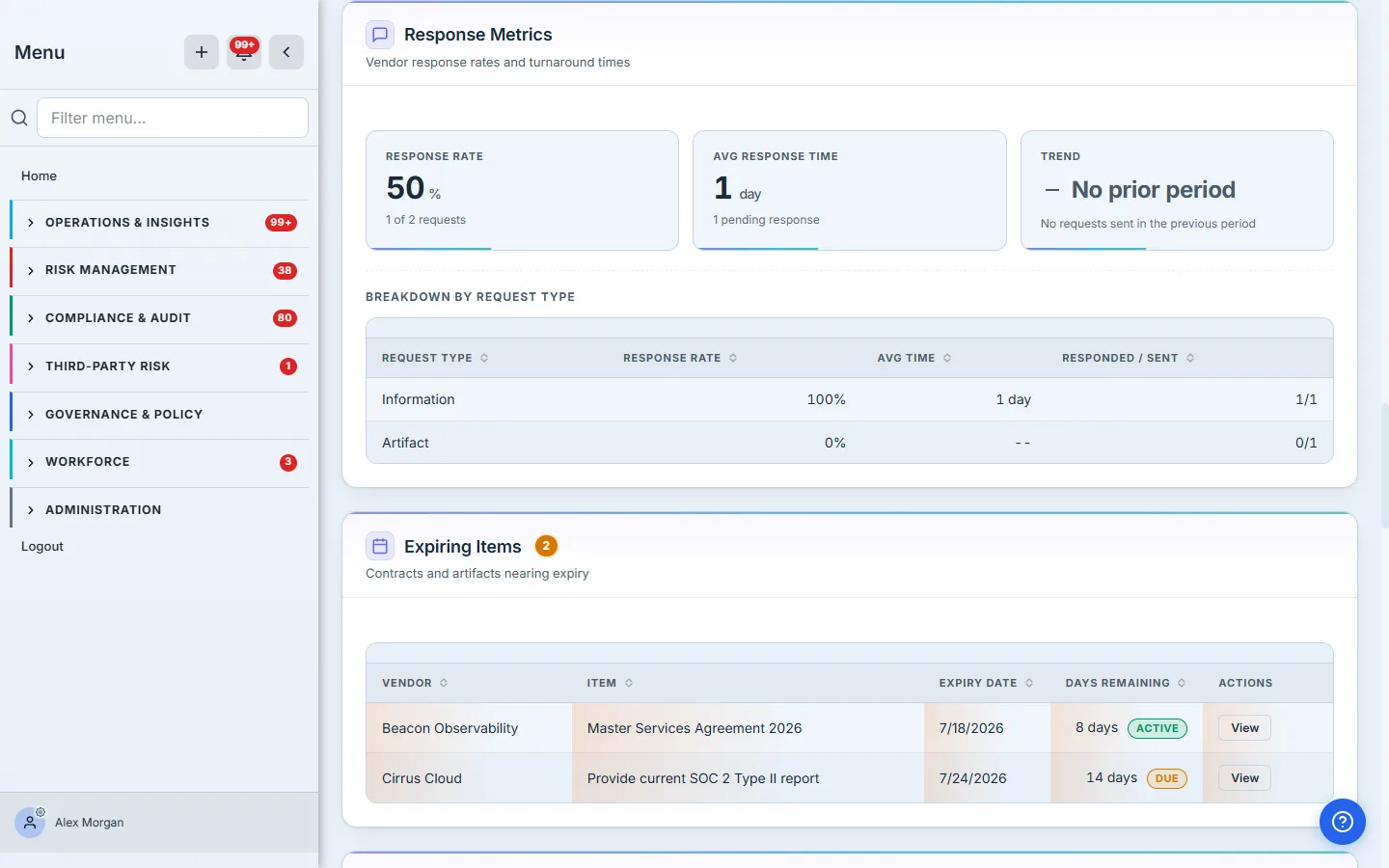
Task: Sort by Response Rate column arrows
Action: click(x=733, y=358)
